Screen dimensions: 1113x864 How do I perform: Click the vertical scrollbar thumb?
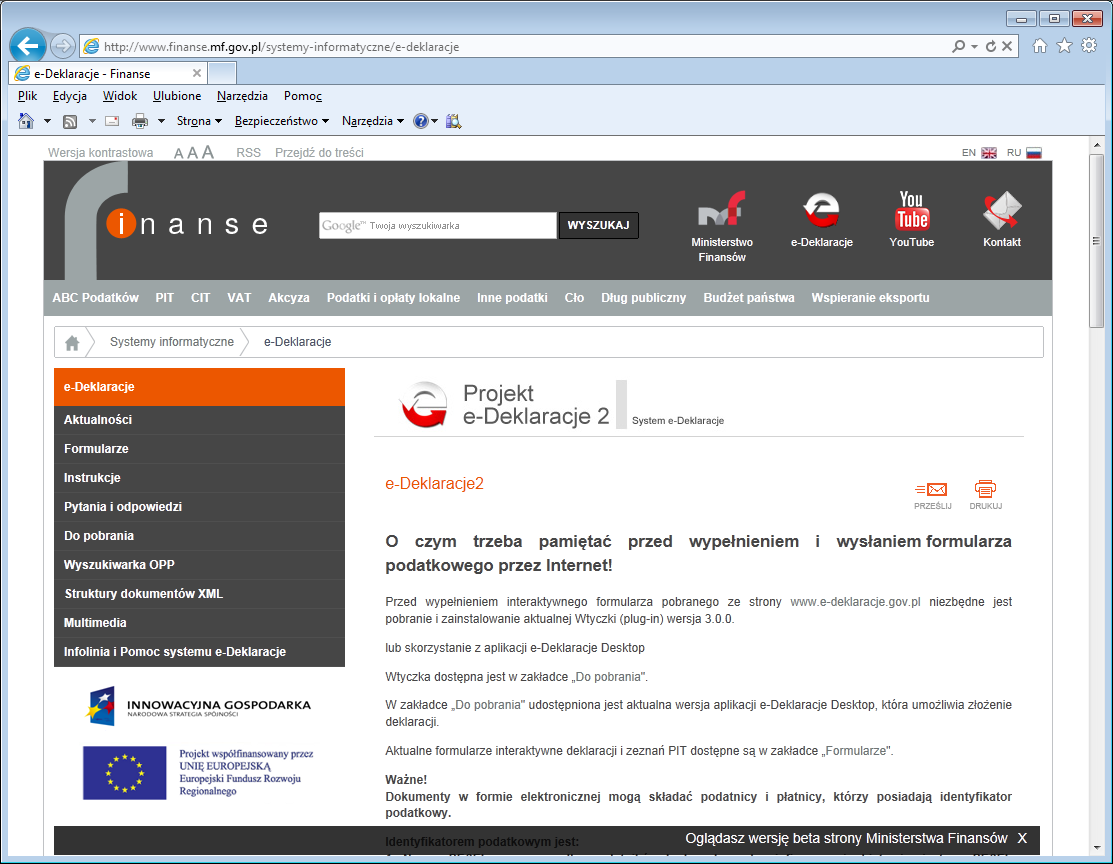pyautogui.click(x=1097, y=240)
